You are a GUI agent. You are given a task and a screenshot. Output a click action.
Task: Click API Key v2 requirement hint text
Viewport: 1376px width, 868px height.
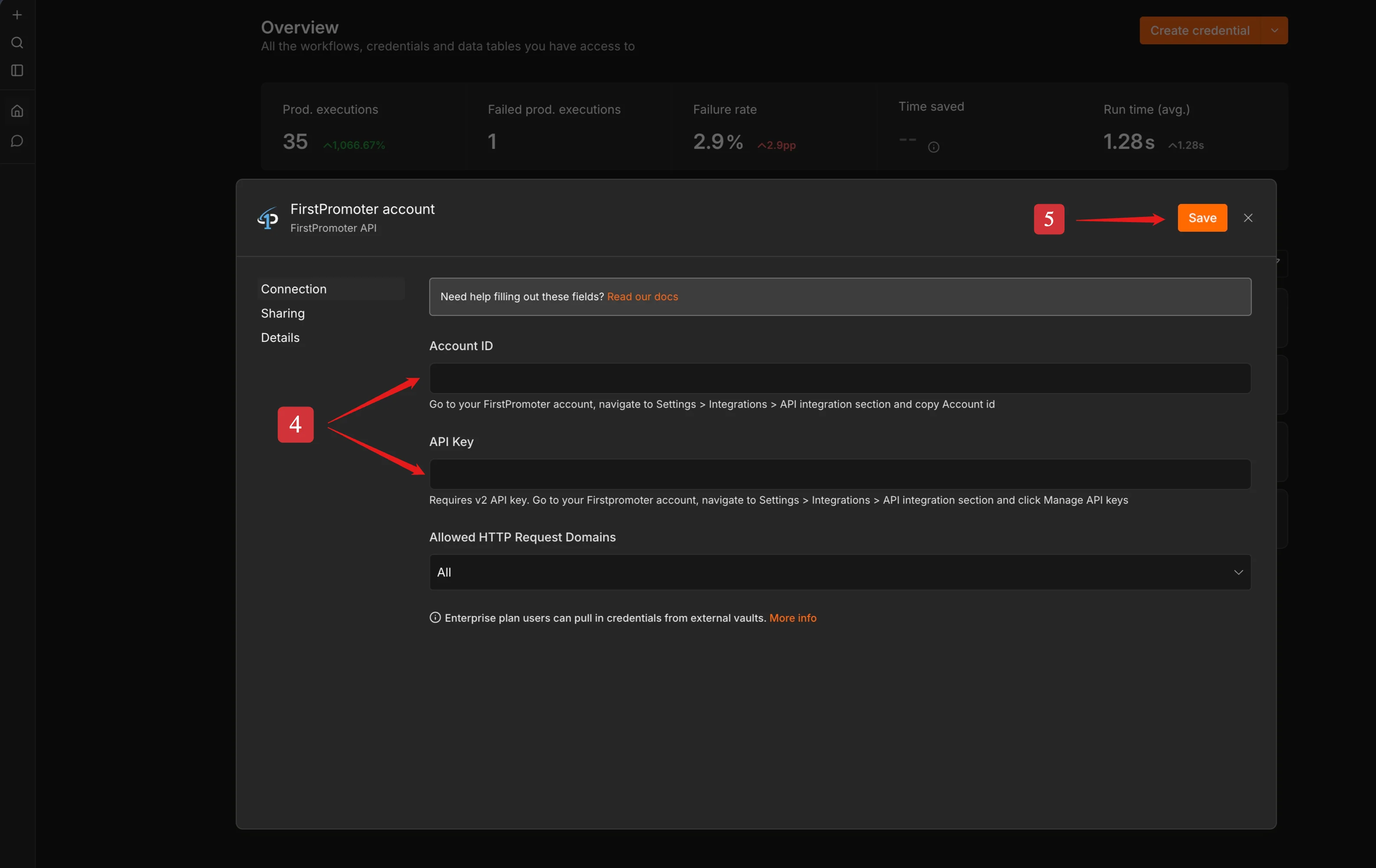point(778,500)
